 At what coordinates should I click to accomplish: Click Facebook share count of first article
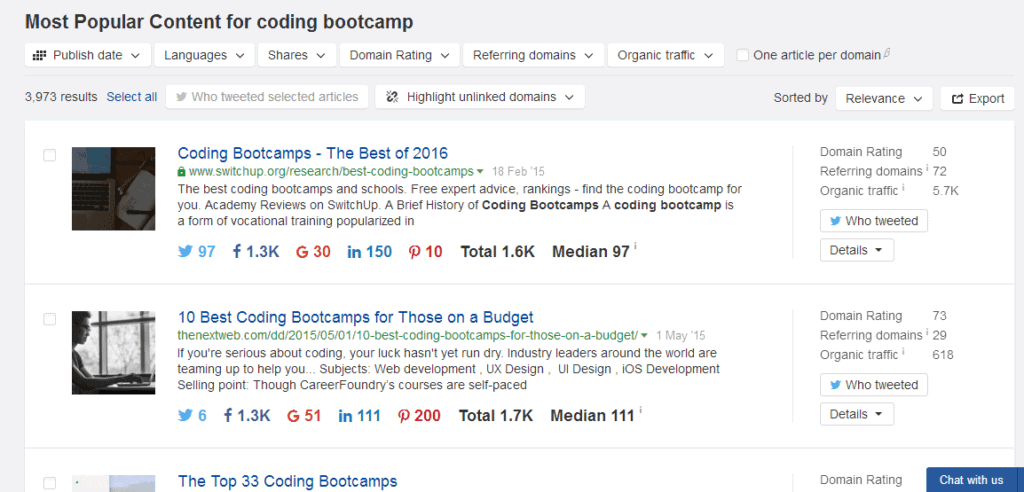(256, 252)
